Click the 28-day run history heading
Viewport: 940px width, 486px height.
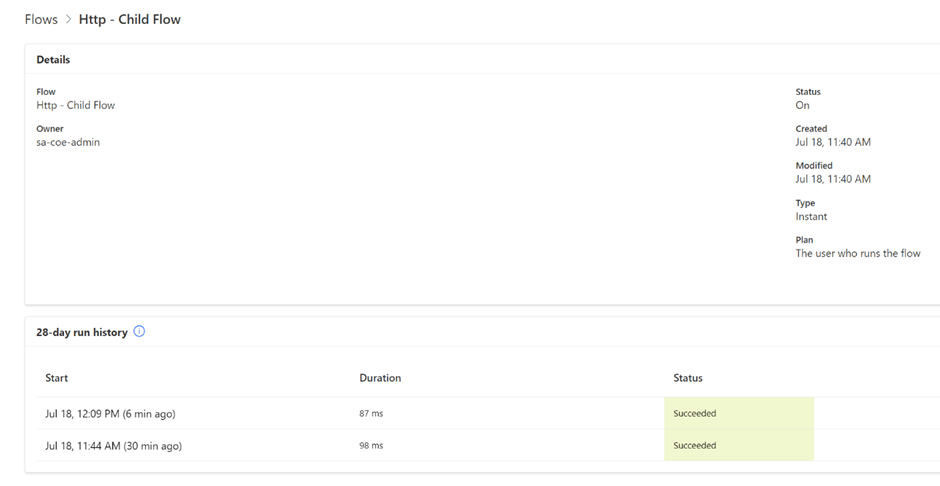click(82, 332)
